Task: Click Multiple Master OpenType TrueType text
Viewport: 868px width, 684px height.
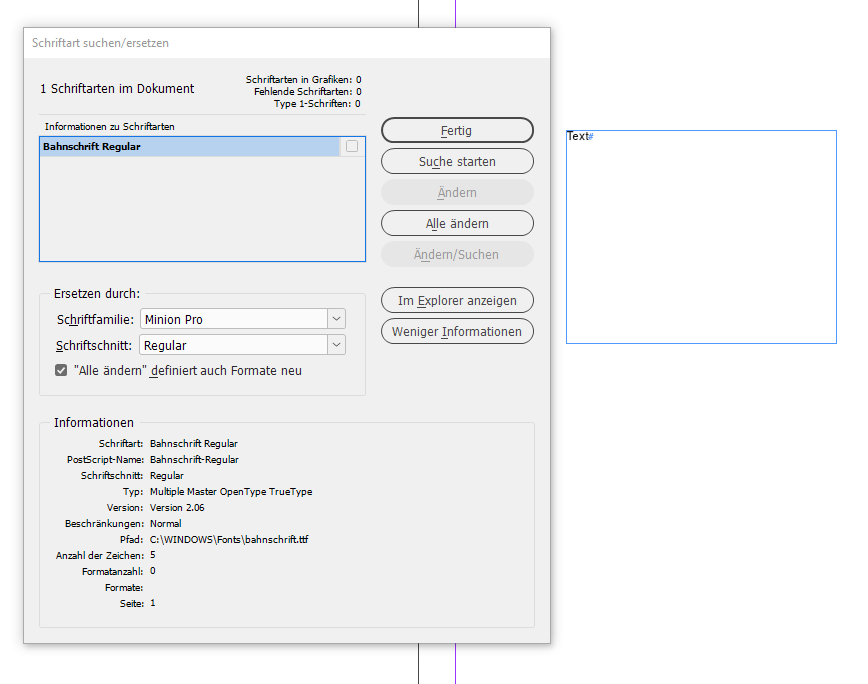Action: pos(231,491)
